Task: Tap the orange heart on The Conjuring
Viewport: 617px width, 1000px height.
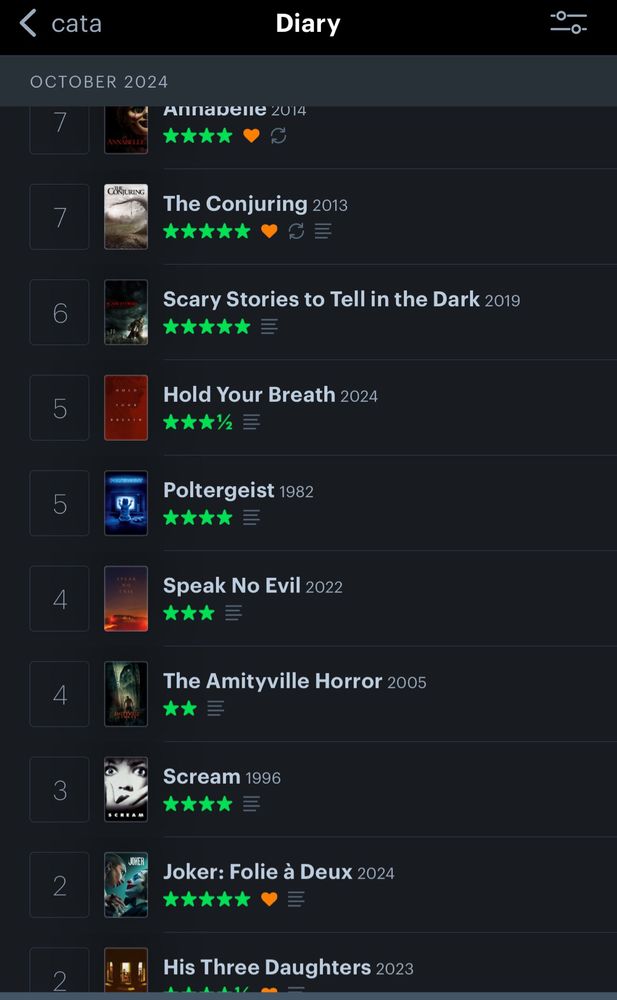Action: click(x=269, y=231)
